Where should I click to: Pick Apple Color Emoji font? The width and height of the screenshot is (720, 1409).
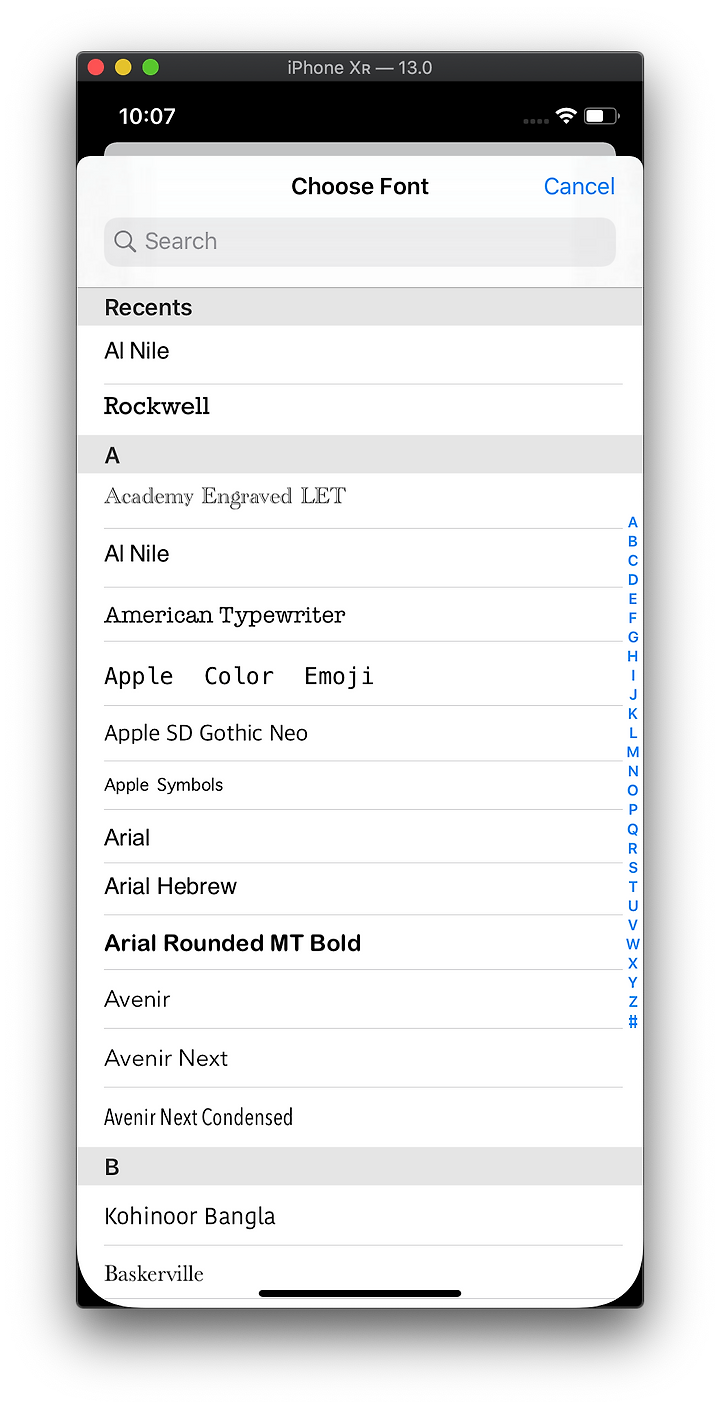click(x=360, y=674)
